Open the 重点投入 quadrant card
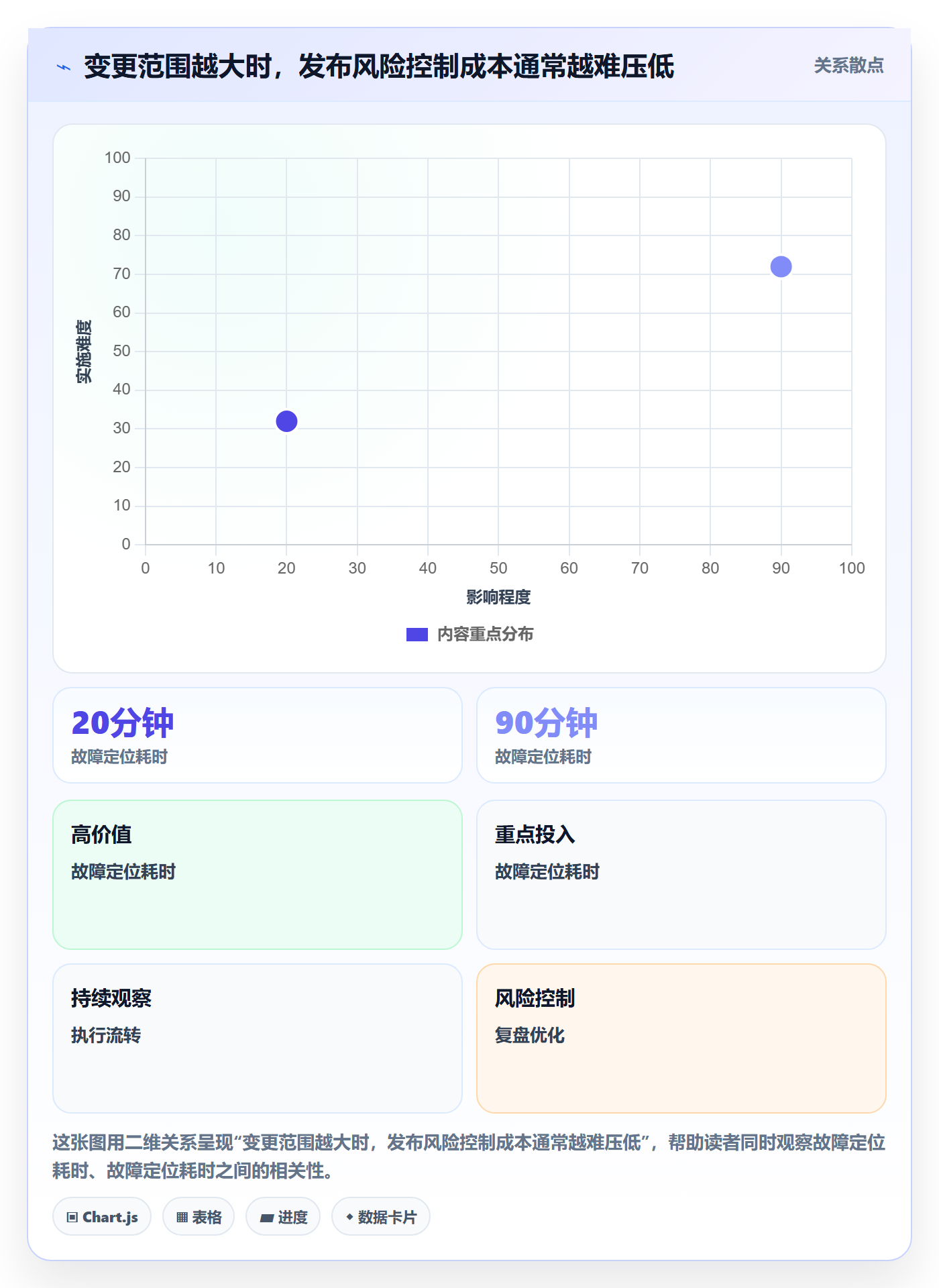 point(681,875)
